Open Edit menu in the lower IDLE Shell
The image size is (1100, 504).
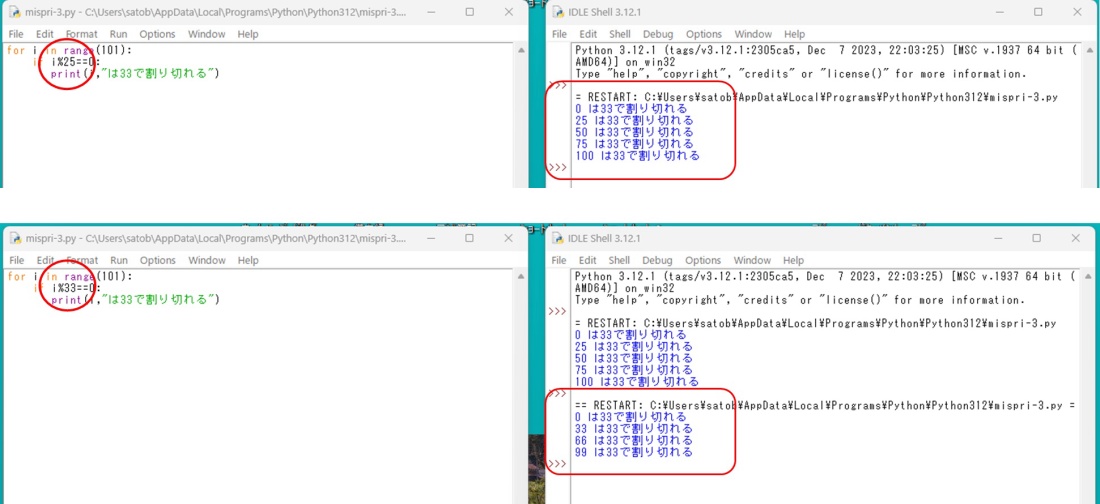click(x=588, y=260)
